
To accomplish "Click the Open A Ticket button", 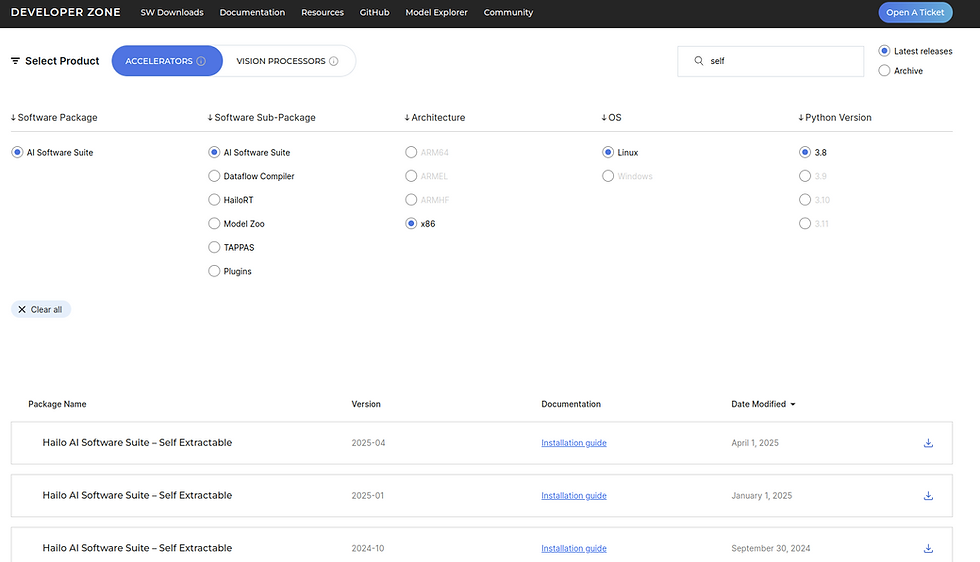I will tap(916, 13).
